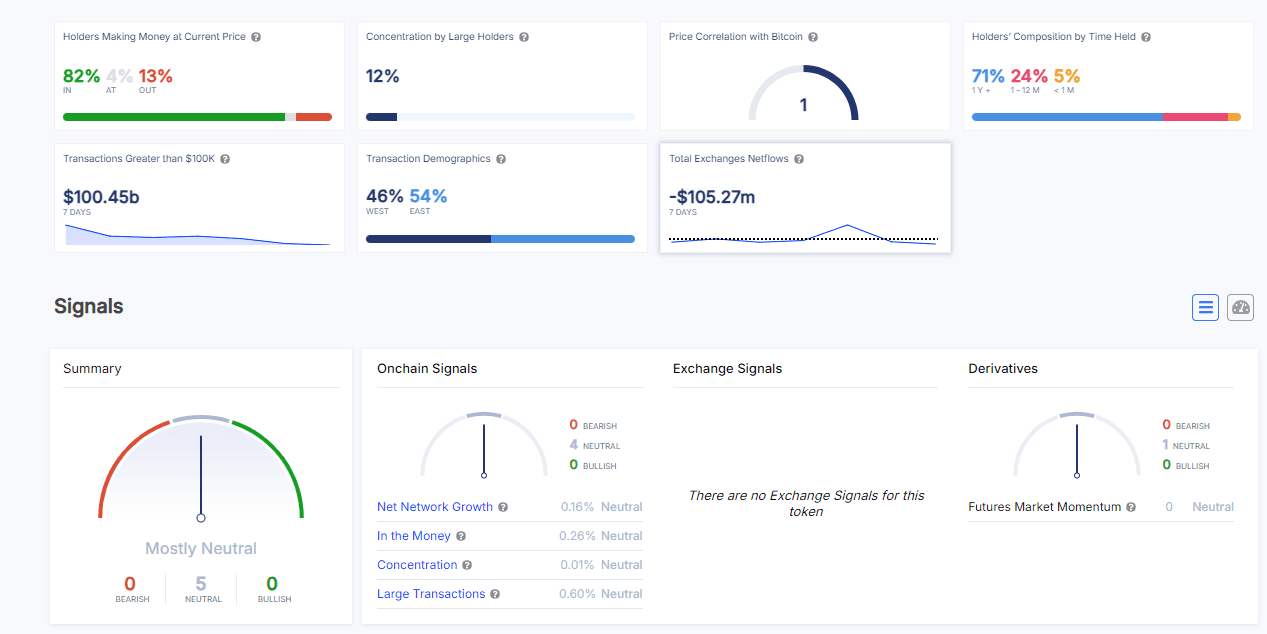The width and height of the screenshot is (1267, 634).
Task: Open the Large Transactions signal link
Action: pos(431,594)
